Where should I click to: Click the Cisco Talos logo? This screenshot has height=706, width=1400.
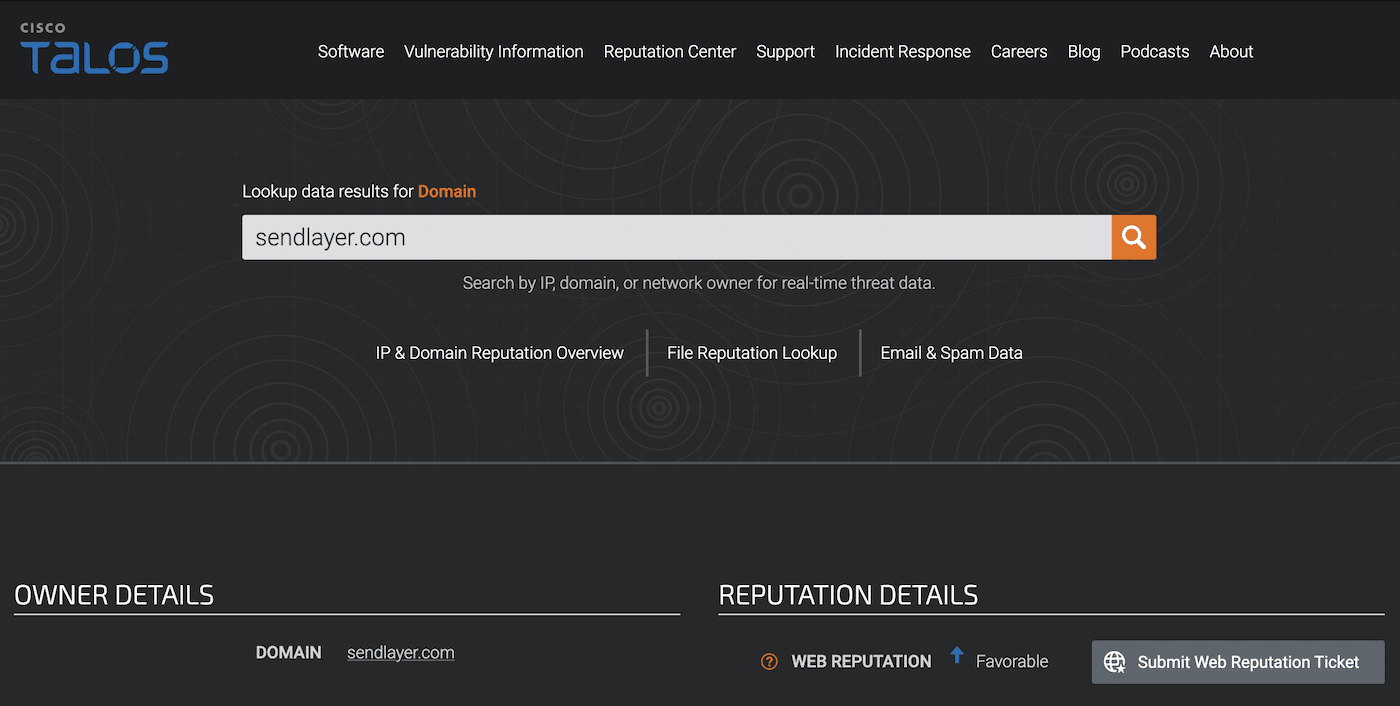[x=94, y=50]
